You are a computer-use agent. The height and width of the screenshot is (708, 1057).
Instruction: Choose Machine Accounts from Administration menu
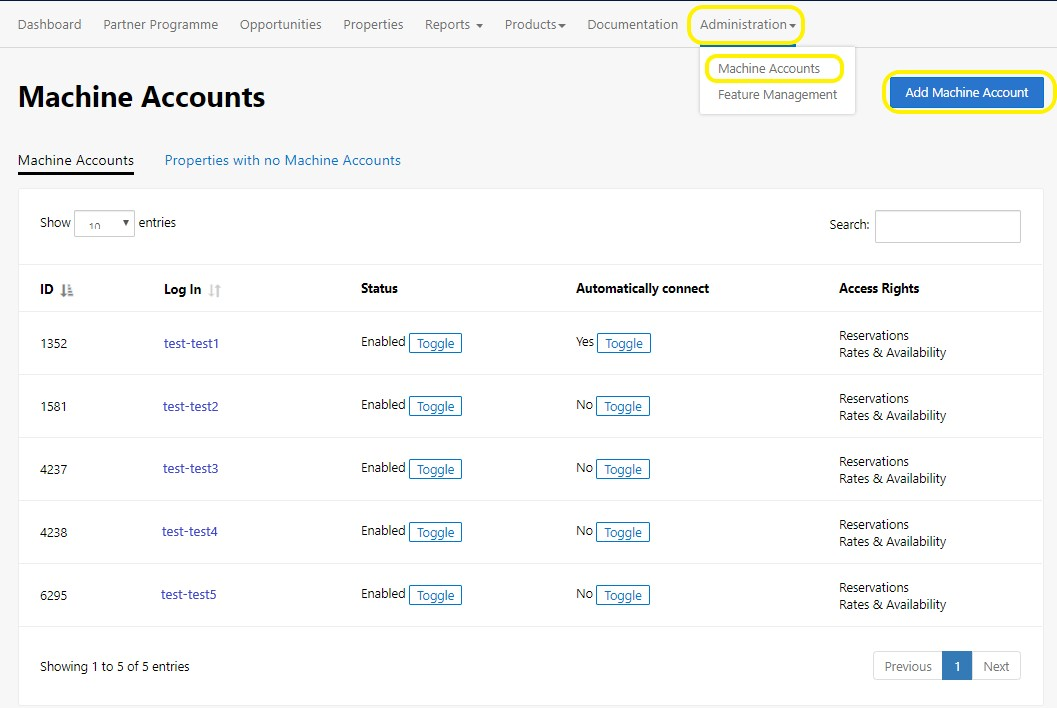tap(768, 68)
